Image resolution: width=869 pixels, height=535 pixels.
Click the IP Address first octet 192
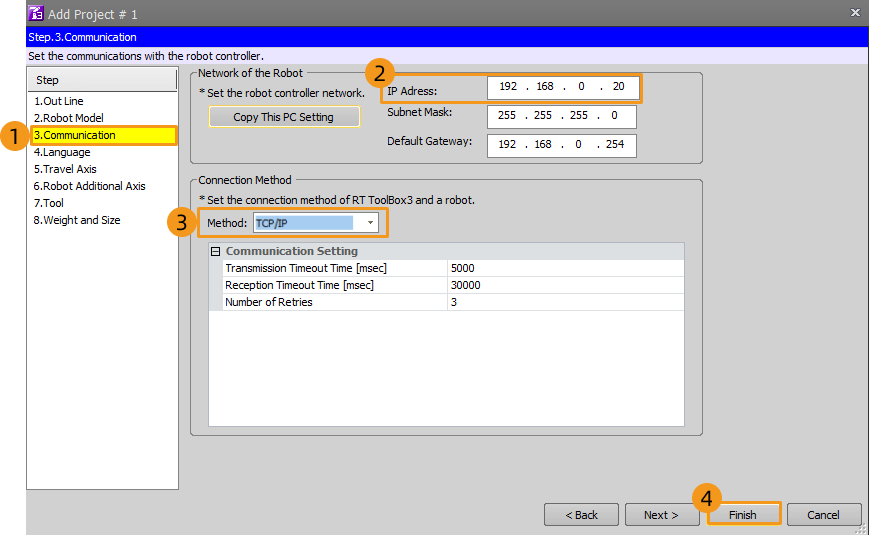pos(508,86)
